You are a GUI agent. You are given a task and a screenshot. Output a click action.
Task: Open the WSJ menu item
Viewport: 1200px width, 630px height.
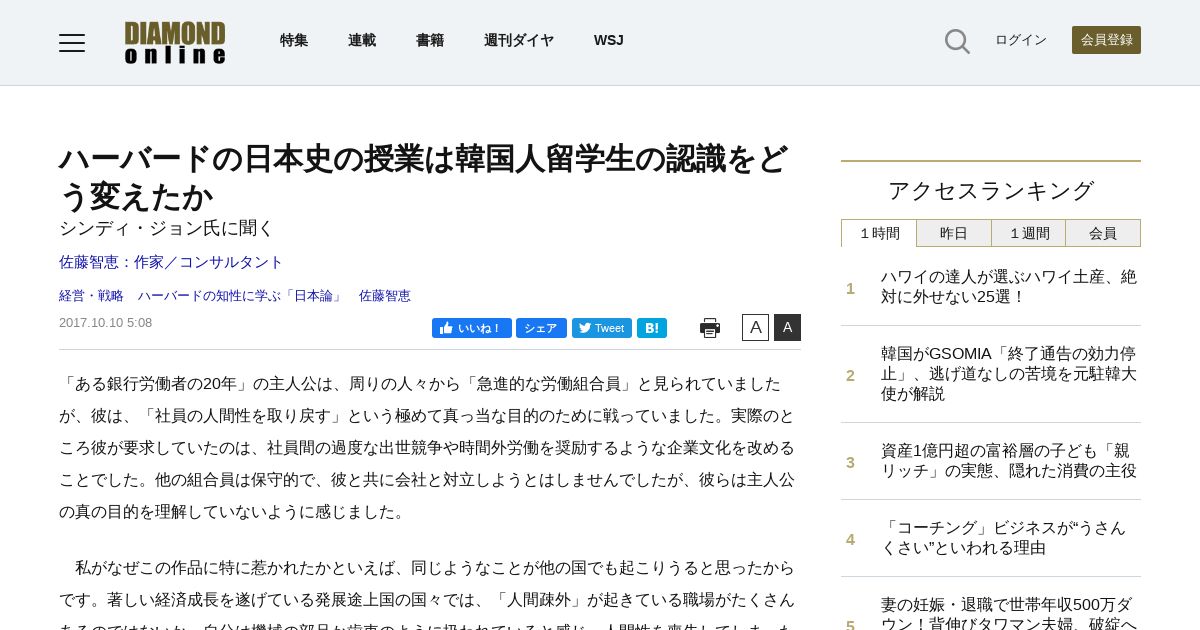pos(609,40)
